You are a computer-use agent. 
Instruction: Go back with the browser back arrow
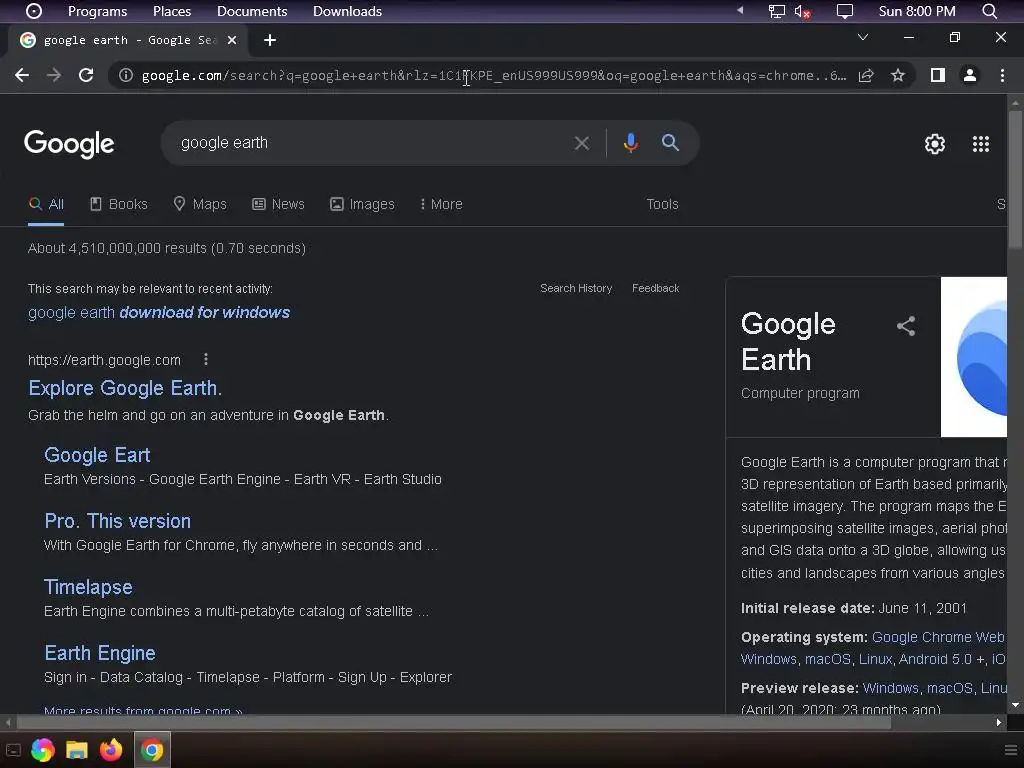[22, 75]
